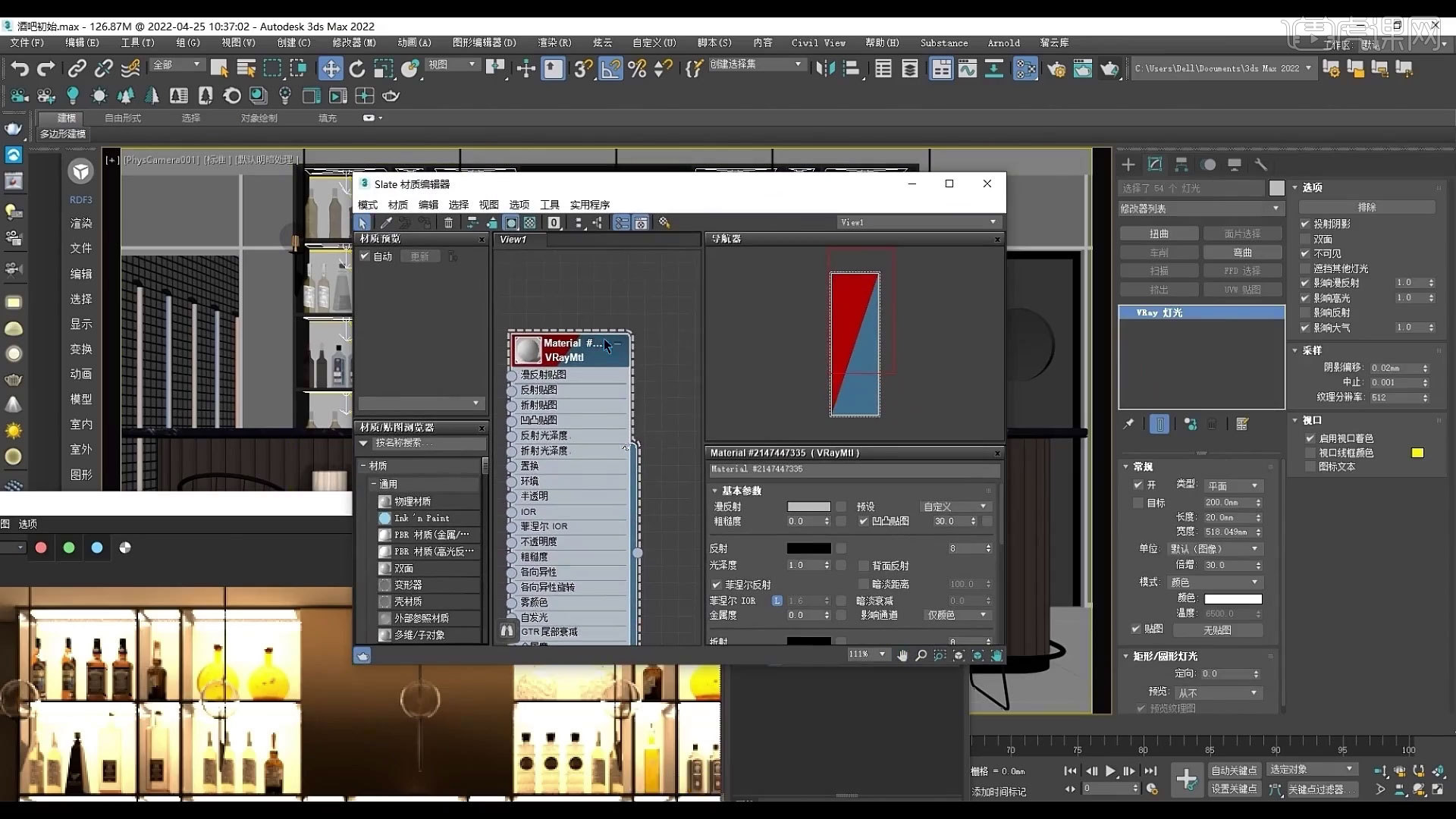Screen dimensions: 1456x819
Task: Open the 修改器列表 dropdown
Action: 1198,208
